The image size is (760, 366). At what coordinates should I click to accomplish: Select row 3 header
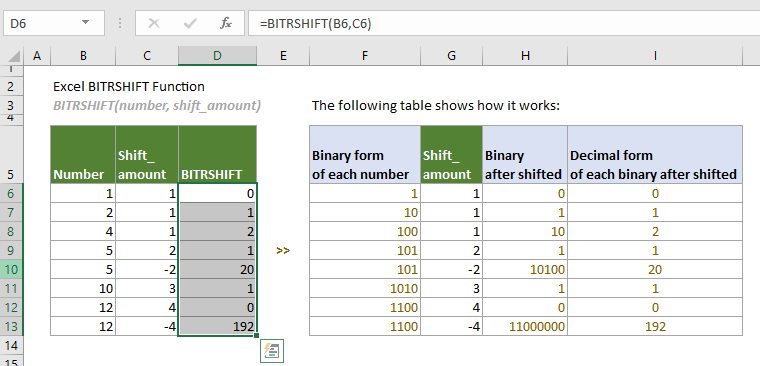tap(12, 105)
